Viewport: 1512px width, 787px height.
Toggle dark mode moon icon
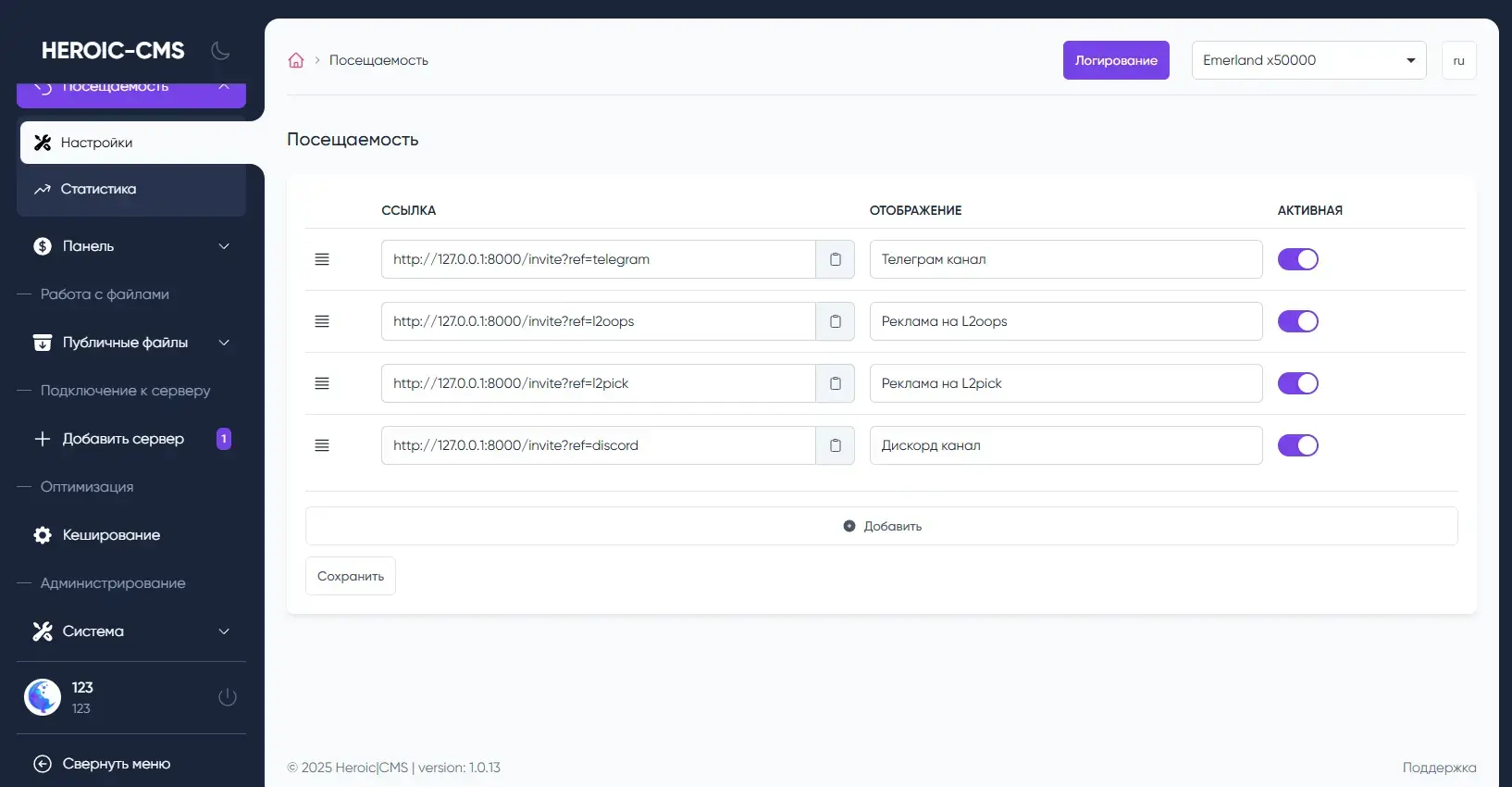point(220,51)
